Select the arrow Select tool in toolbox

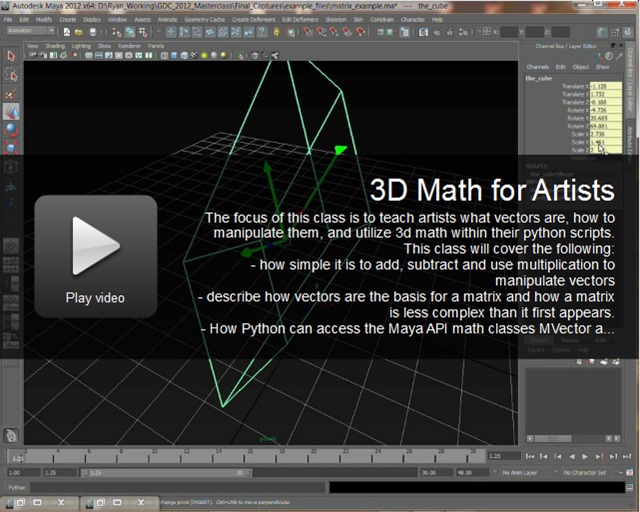(11, 56)
